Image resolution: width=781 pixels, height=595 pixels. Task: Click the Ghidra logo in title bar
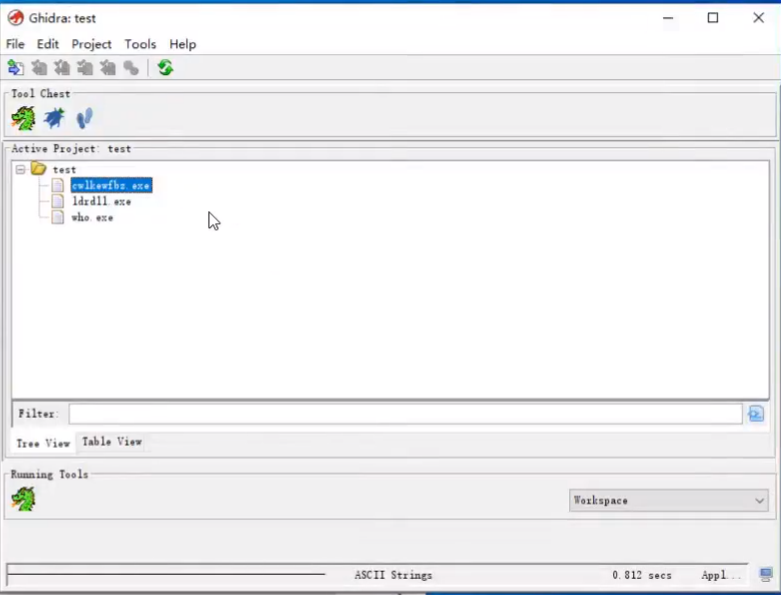point(15,18)
